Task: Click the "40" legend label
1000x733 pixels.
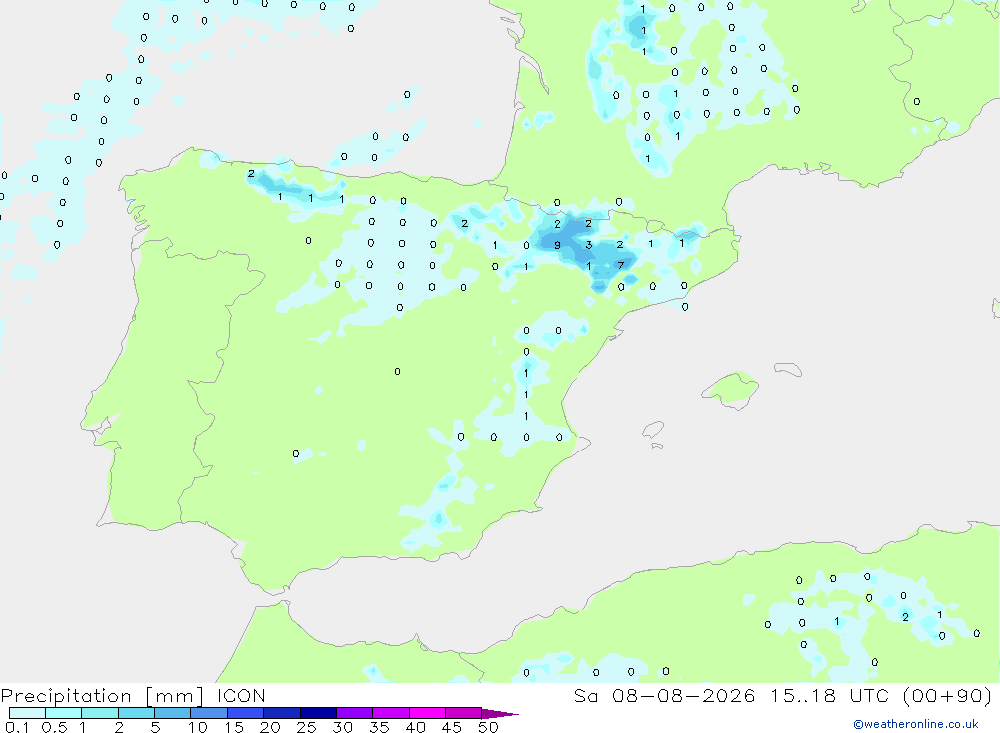Action: [416, 727]
